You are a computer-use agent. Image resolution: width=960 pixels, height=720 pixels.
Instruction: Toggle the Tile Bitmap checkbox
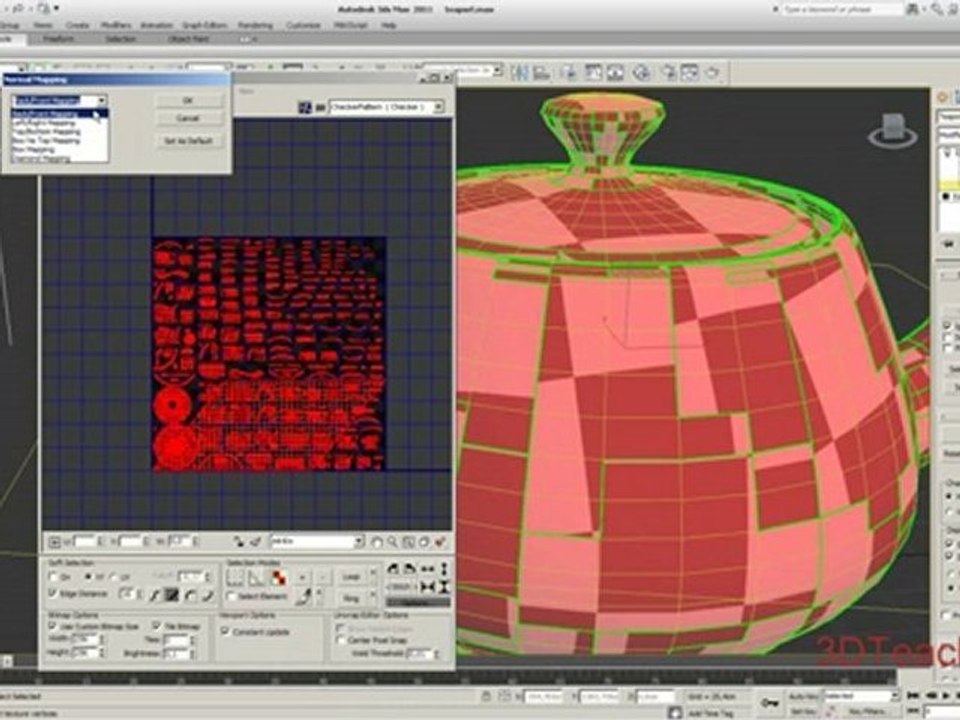[x=157, y=626]
